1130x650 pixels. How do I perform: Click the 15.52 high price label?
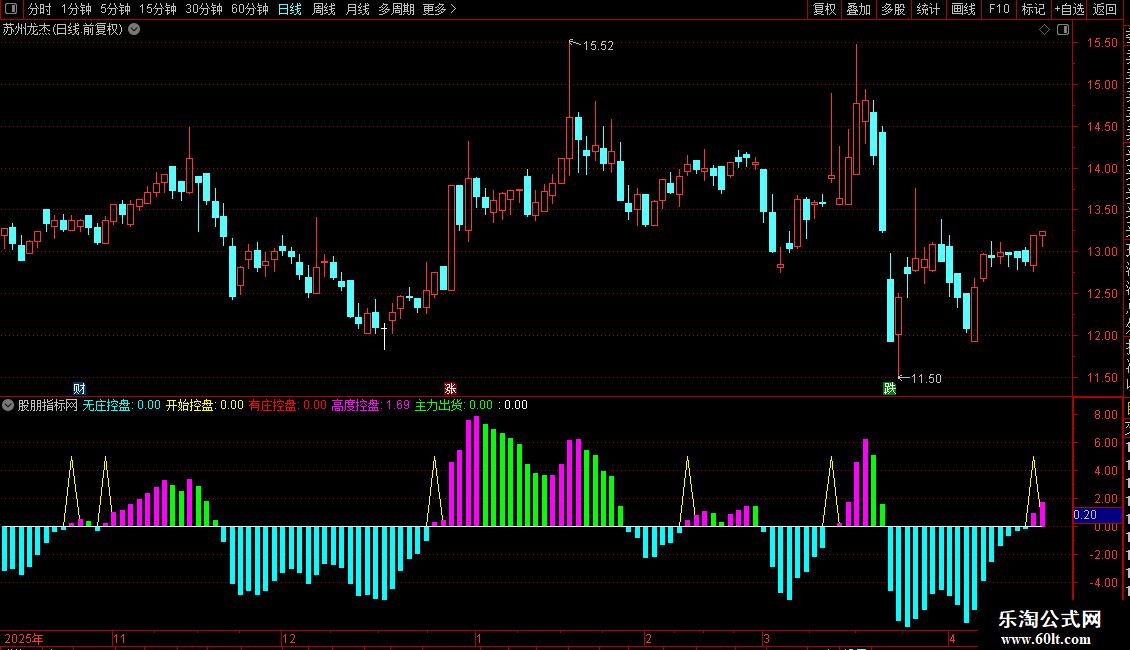598,45
